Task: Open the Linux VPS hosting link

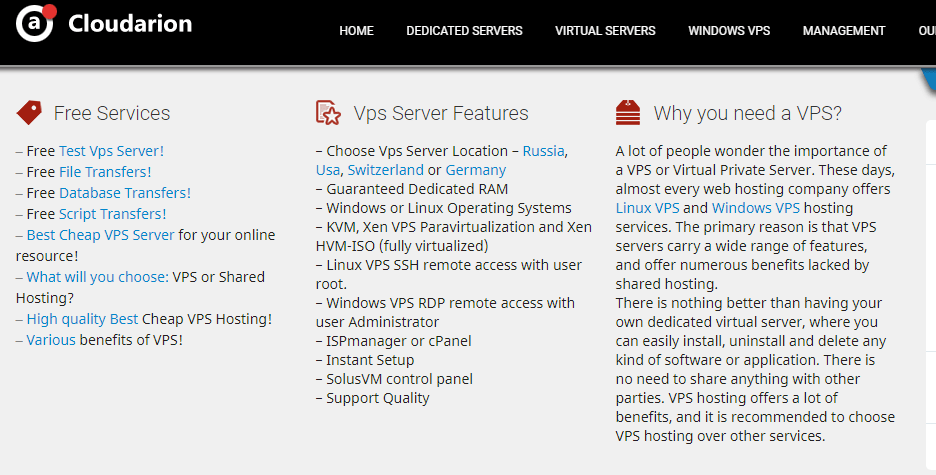Action: pyautogui.click(x=648, y=208)
